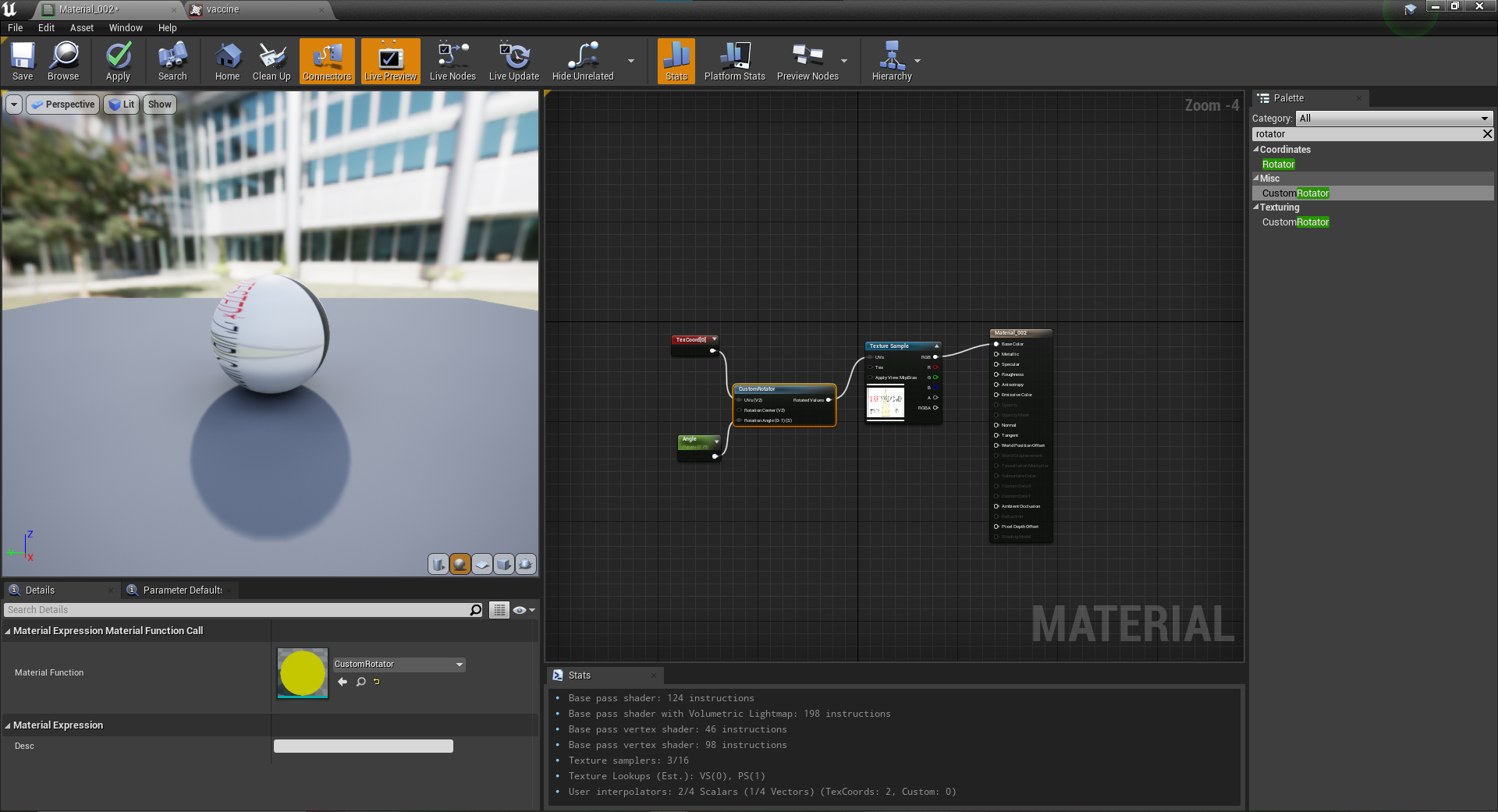This screenshot has height=812, width=1498.
Task: Click the Search Details field
Action: point(236,610)
